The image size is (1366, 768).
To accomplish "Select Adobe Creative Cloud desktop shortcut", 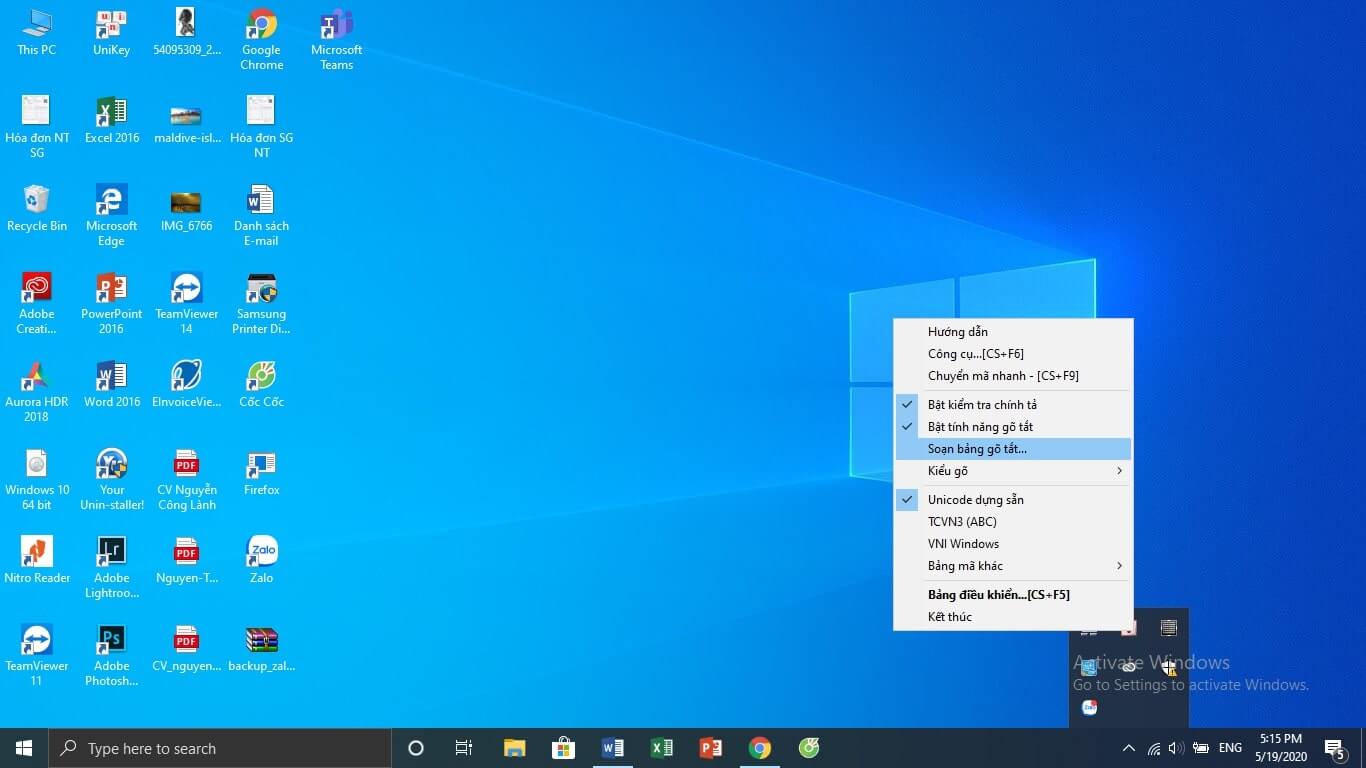I will pos(37,304).
